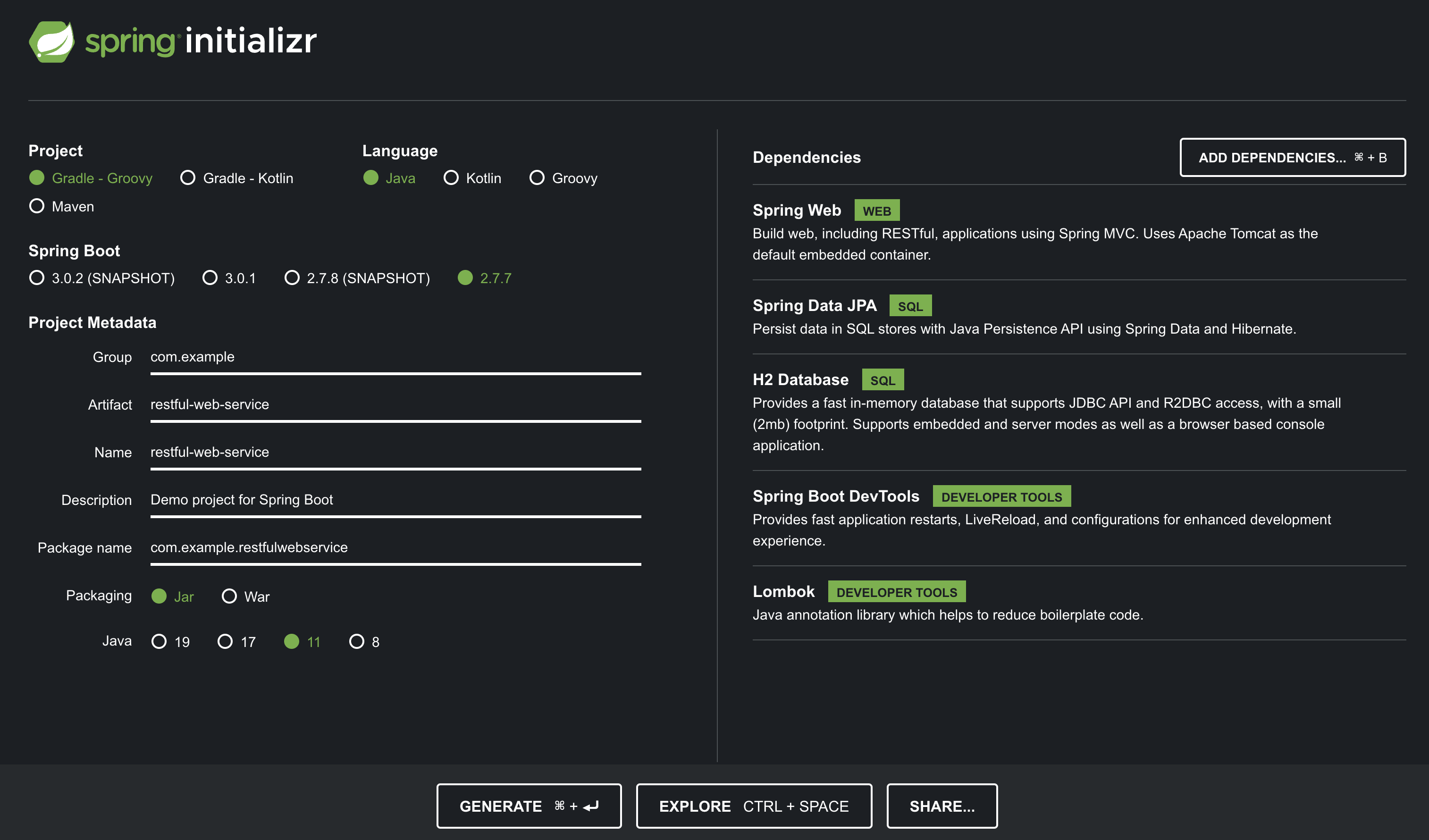This screenshot has height=840, width=1429.
Task: Choose Gradle - Kotlin project option
Action: 188,178
